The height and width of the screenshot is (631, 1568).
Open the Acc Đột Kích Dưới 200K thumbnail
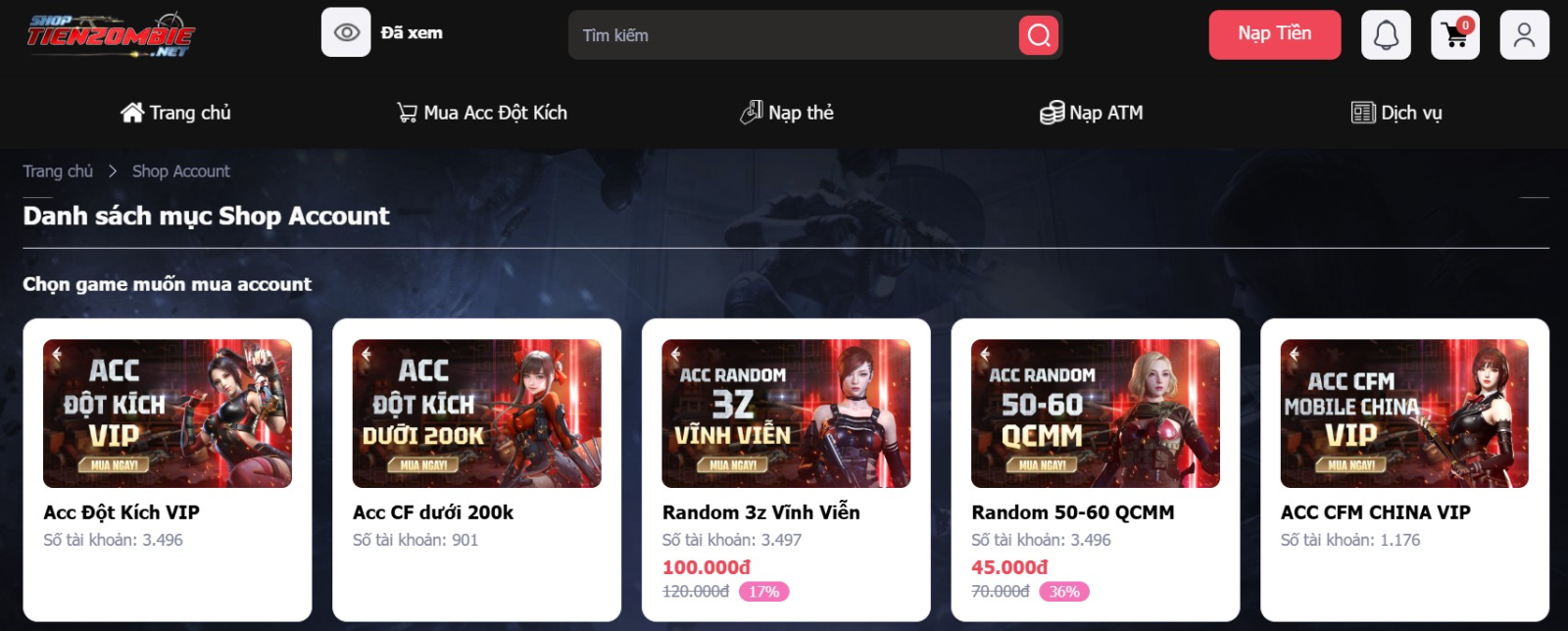(x=476, y=413)
